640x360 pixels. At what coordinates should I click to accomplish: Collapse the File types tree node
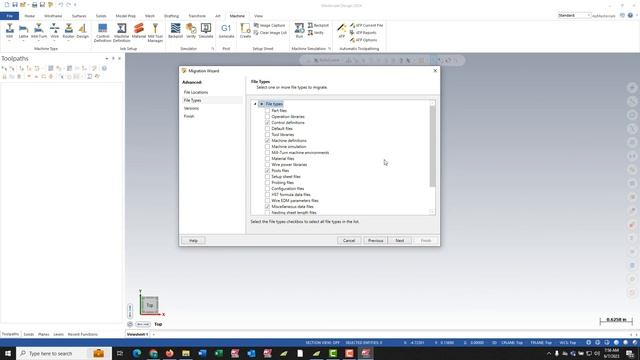pos(255,104)
